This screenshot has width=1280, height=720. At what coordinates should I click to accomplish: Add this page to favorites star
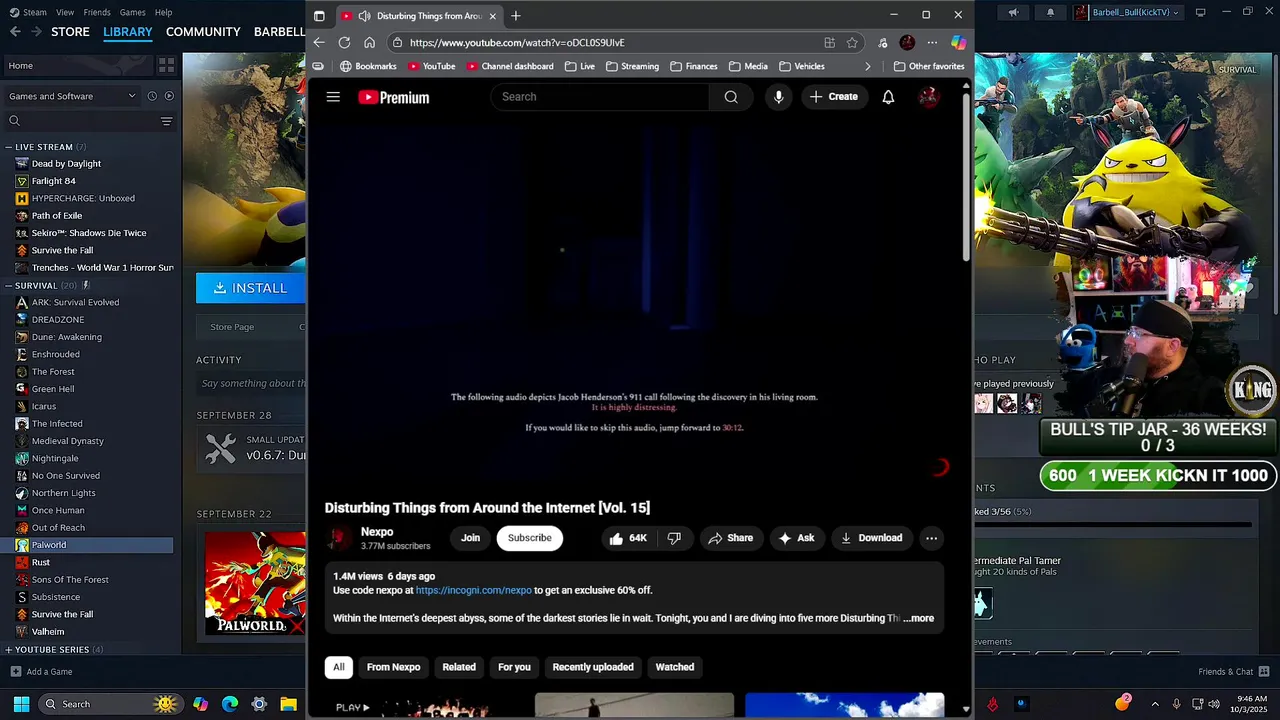[x=852, y=43]
